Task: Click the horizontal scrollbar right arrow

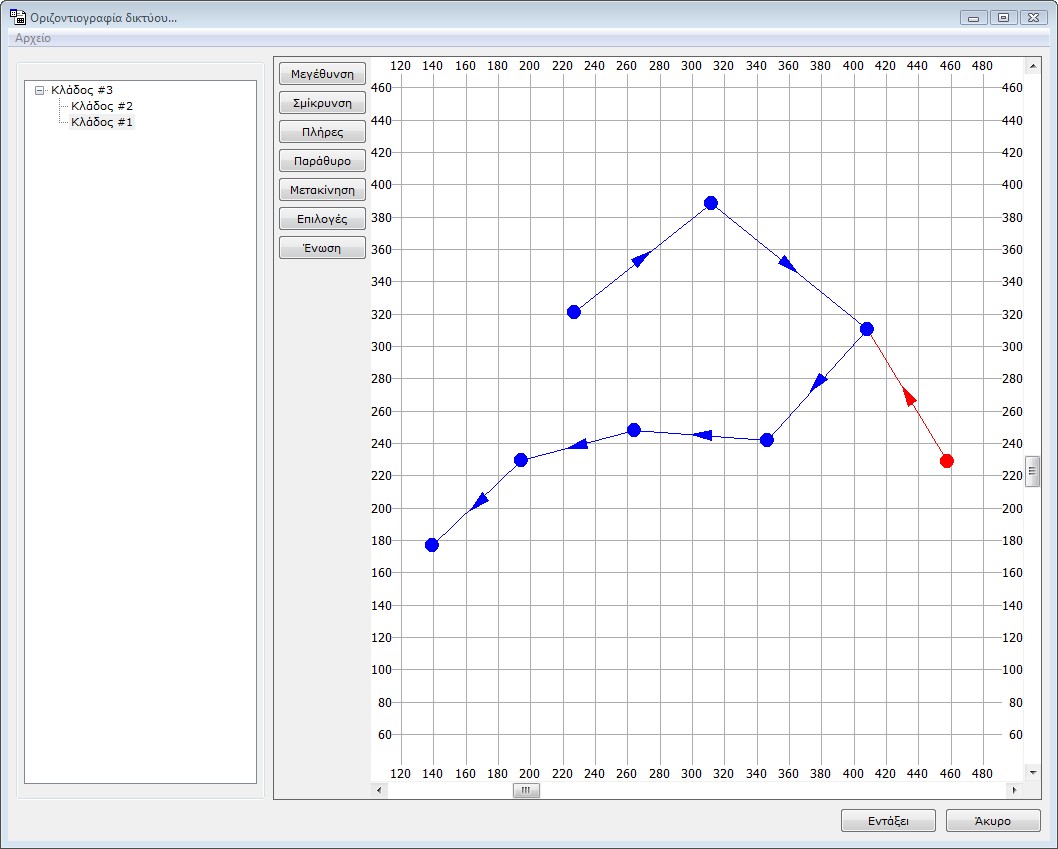Action: (1013, 790)
